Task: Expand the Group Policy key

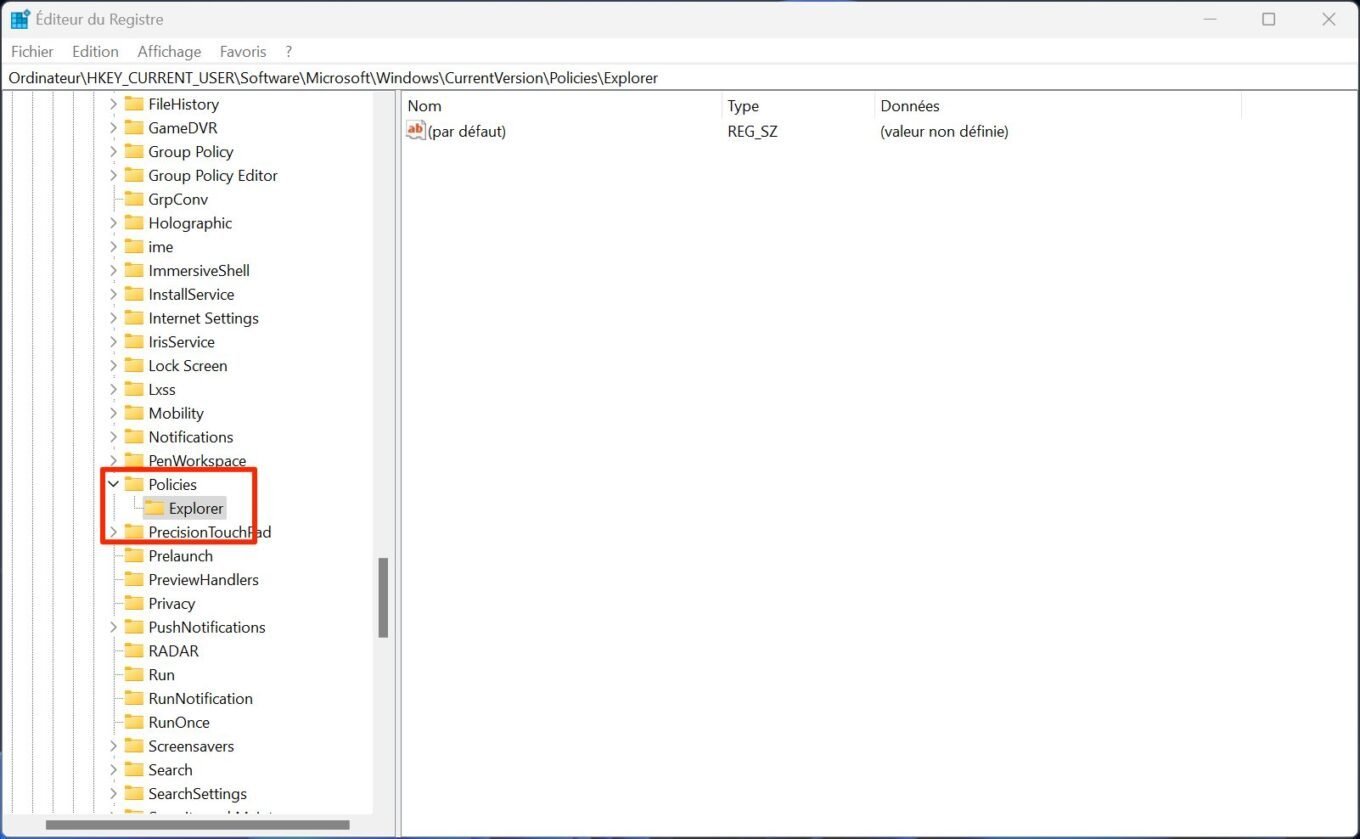Action: click(113, 152)
